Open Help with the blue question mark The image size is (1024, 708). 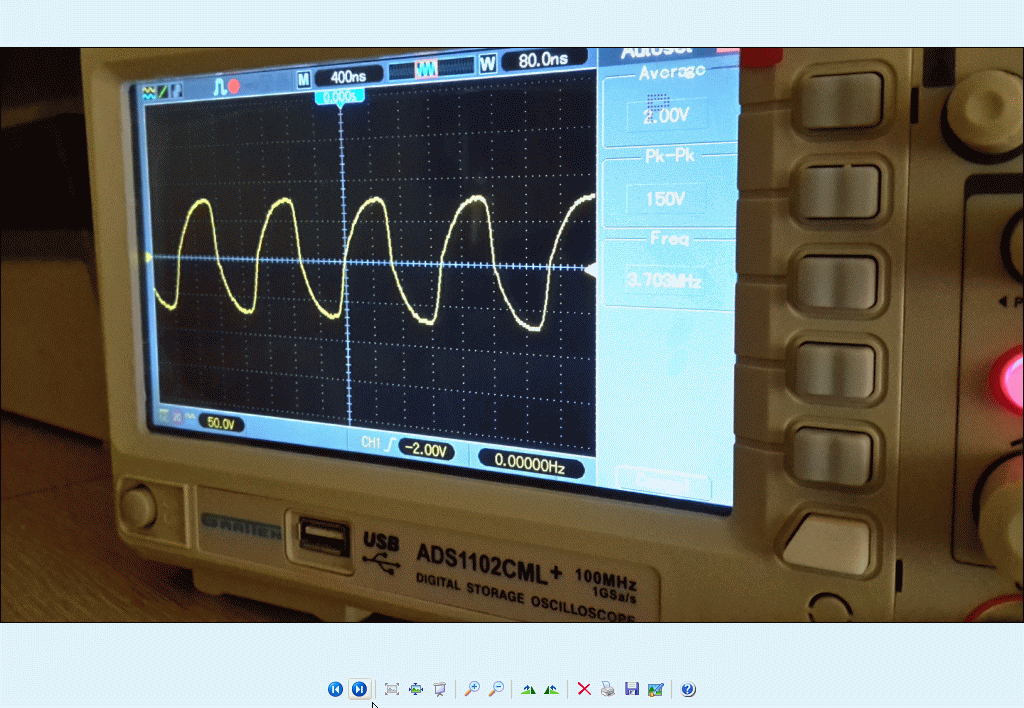(x=688, y=689)
